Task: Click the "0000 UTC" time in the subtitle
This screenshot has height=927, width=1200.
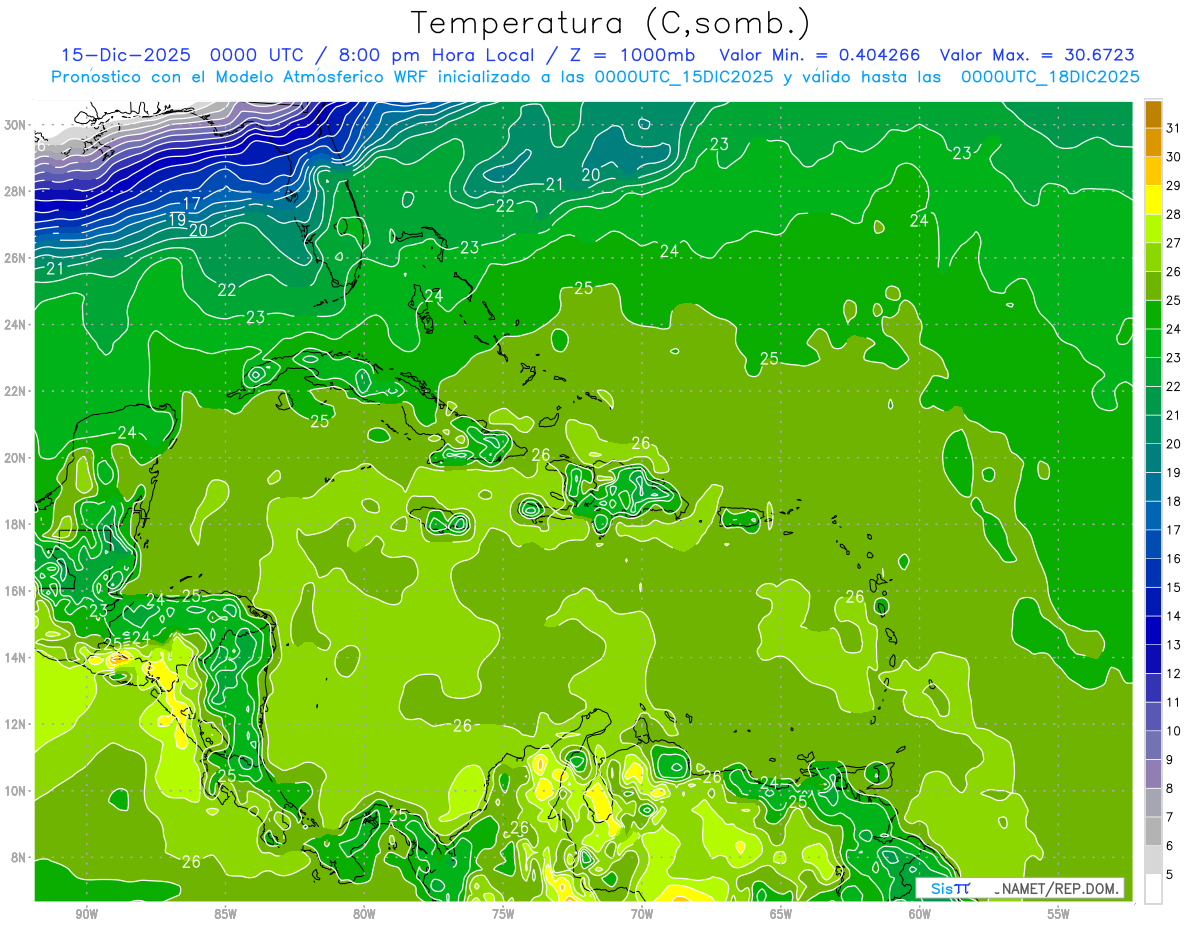Action: click(255, 55)
